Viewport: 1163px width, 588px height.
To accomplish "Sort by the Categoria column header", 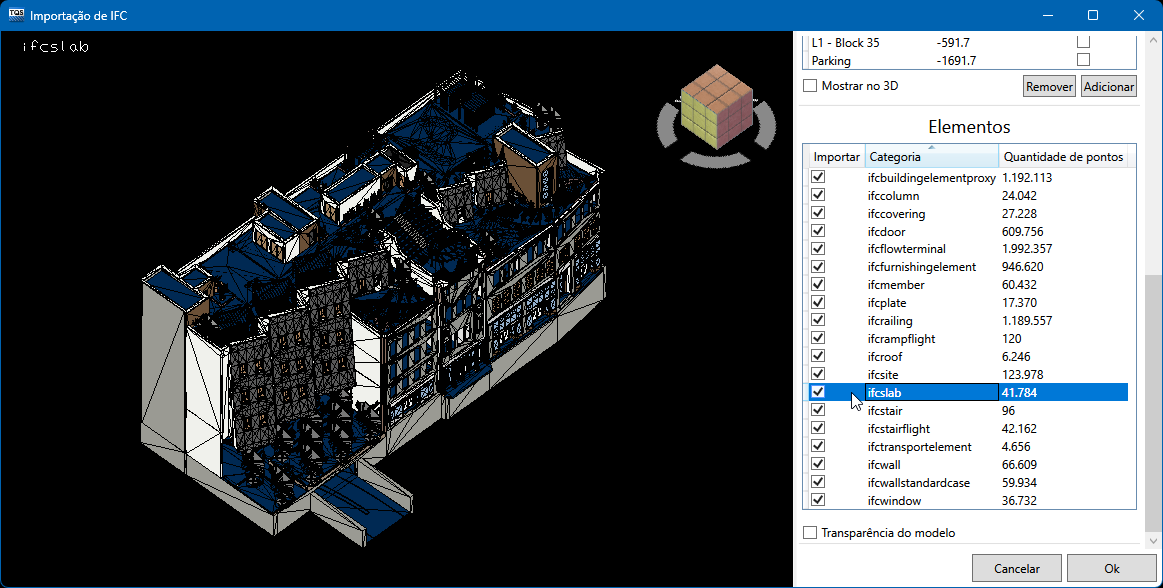I will coord(930,157).
